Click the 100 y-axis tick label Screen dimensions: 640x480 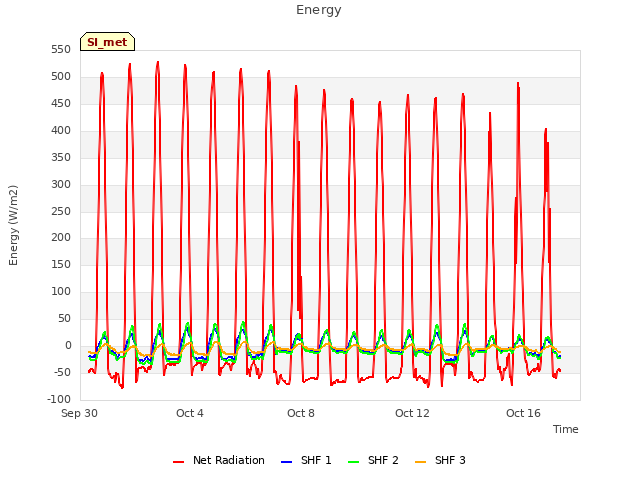pos(61,291)
